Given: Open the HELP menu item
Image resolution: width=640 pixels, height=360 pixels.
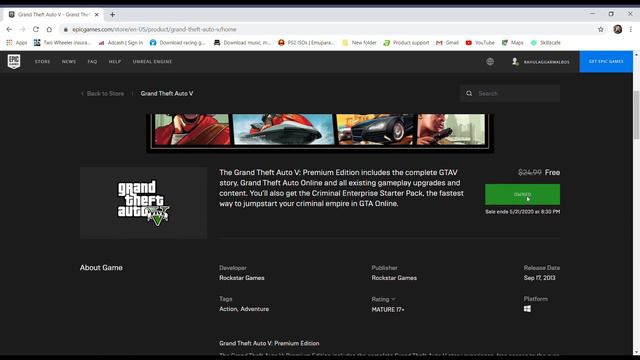Looking at the screenshot, I should pyautogui.click(x=115, y=62).
